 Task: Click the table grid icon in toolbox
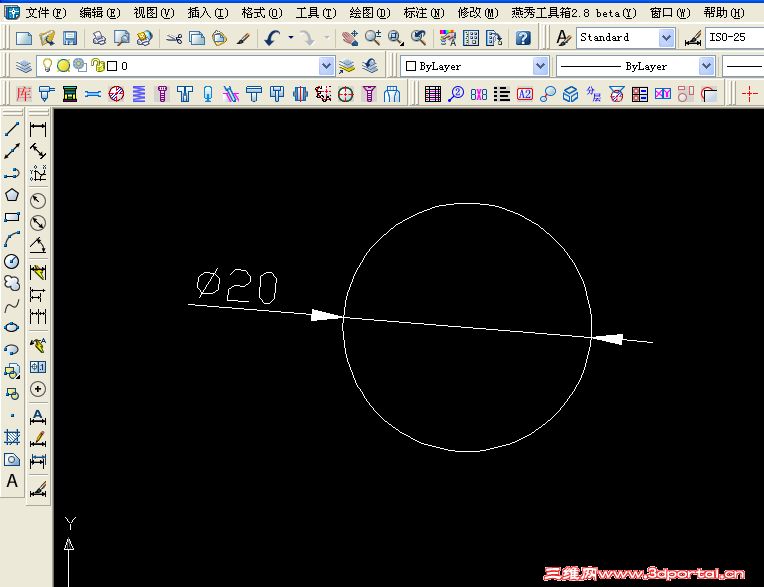click(x=433, y=94)
